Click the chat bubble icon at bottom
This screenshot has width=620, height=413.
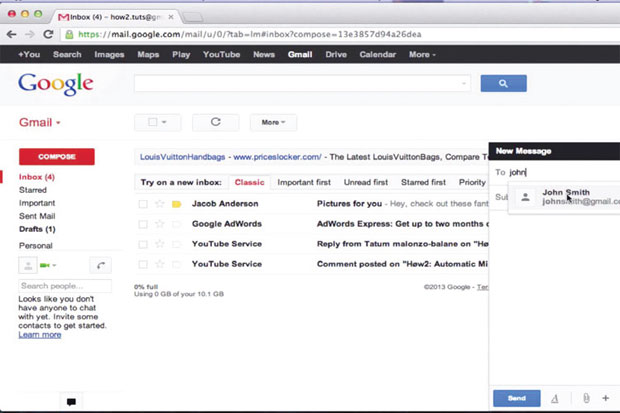tap(71, 401)
